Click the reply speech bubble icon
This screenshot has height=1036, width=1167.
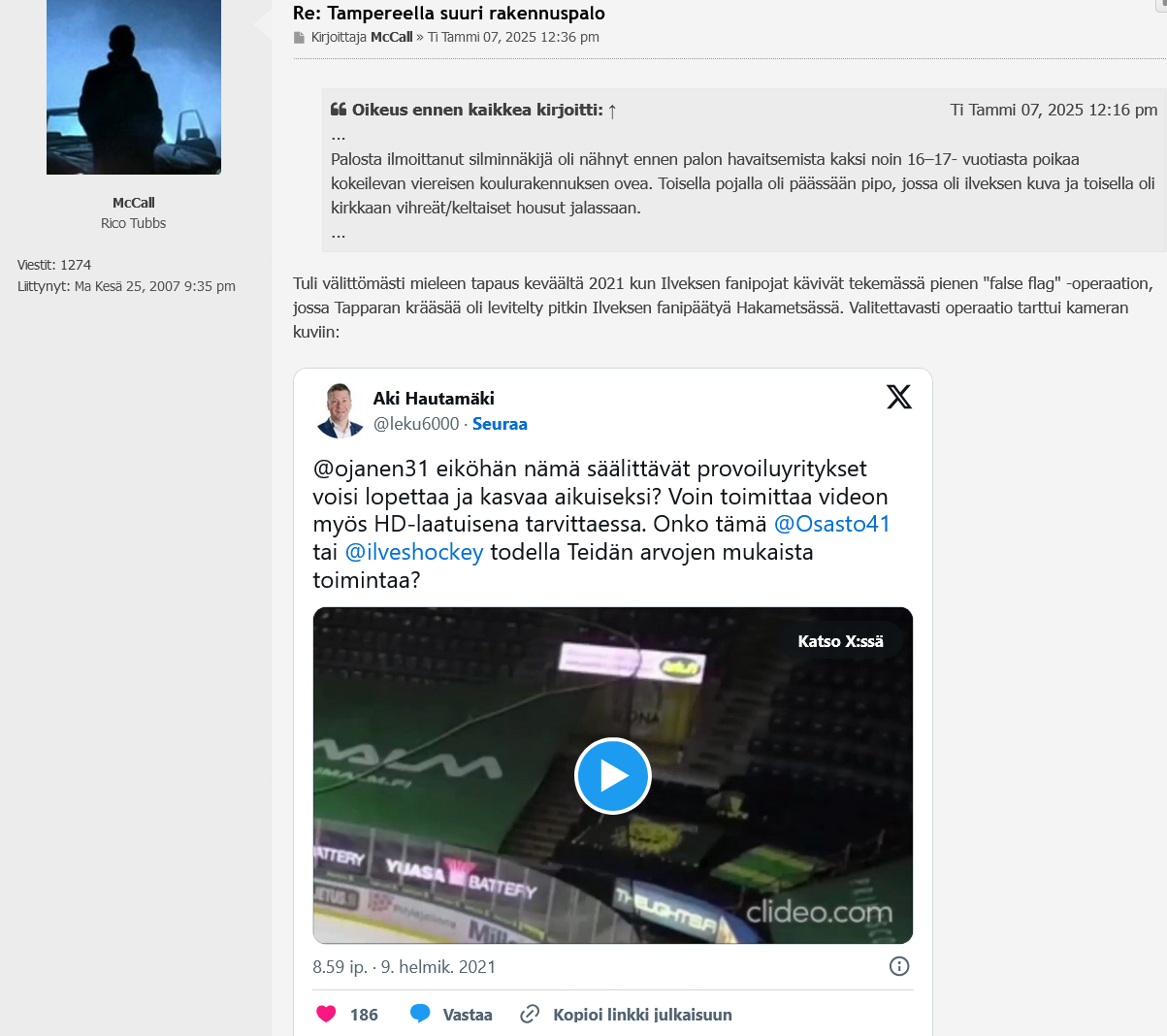420,1014
